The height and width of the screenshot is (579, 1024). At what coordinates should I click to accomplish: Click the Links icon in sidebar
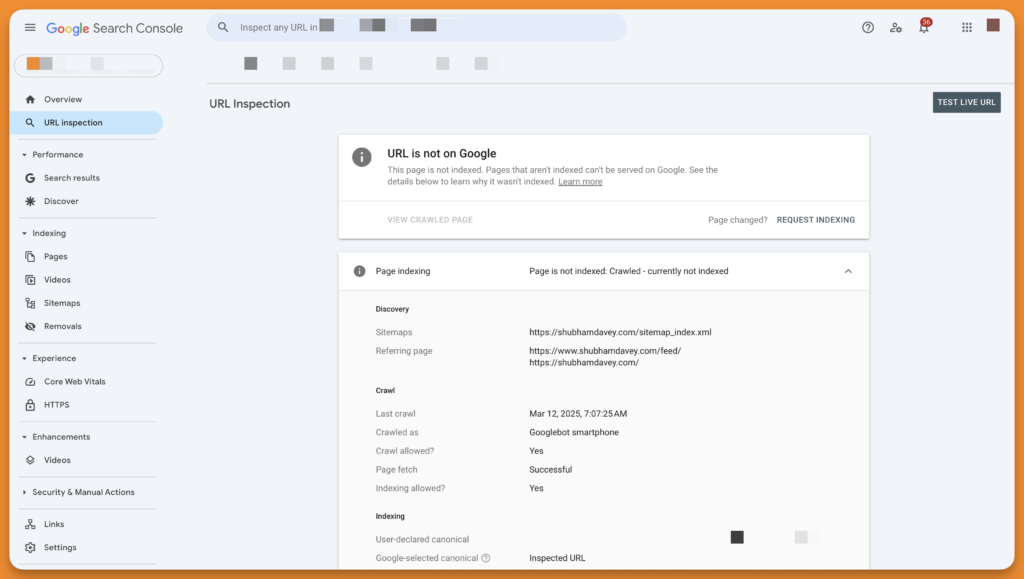click(x=30, y=524)
